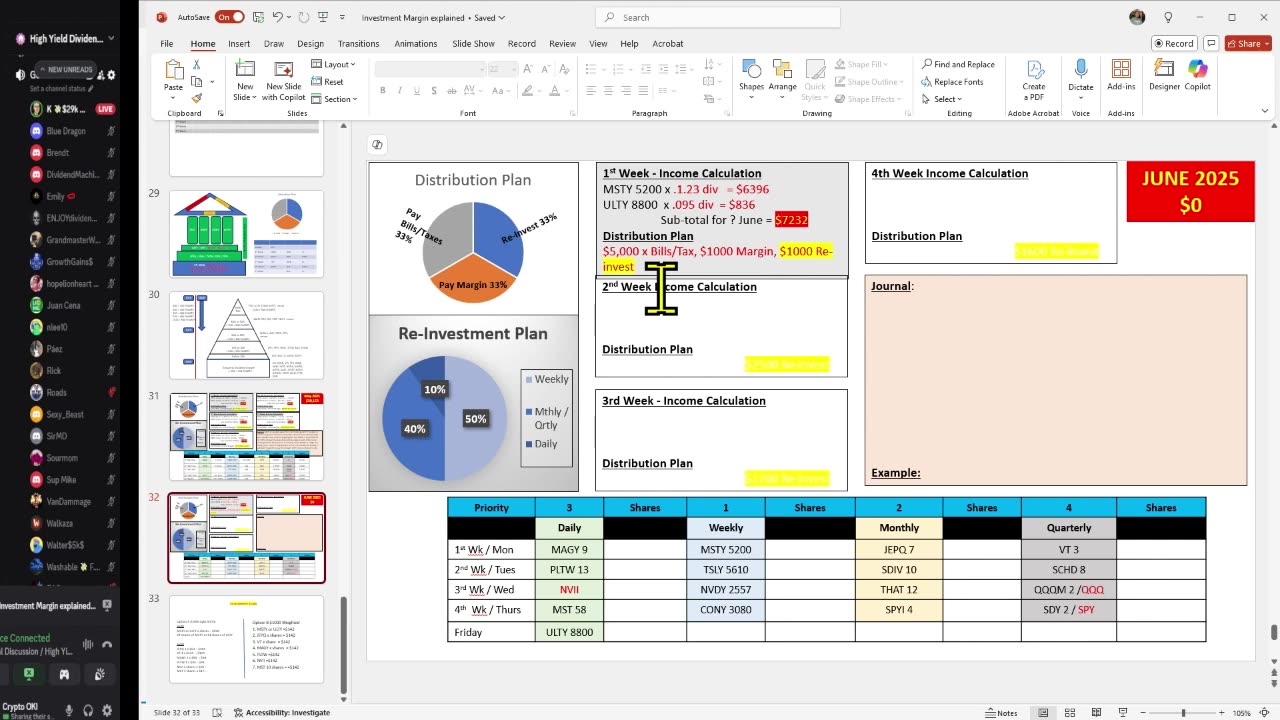Click Find and Replace

pyautogui.click(x=958, y=65)
